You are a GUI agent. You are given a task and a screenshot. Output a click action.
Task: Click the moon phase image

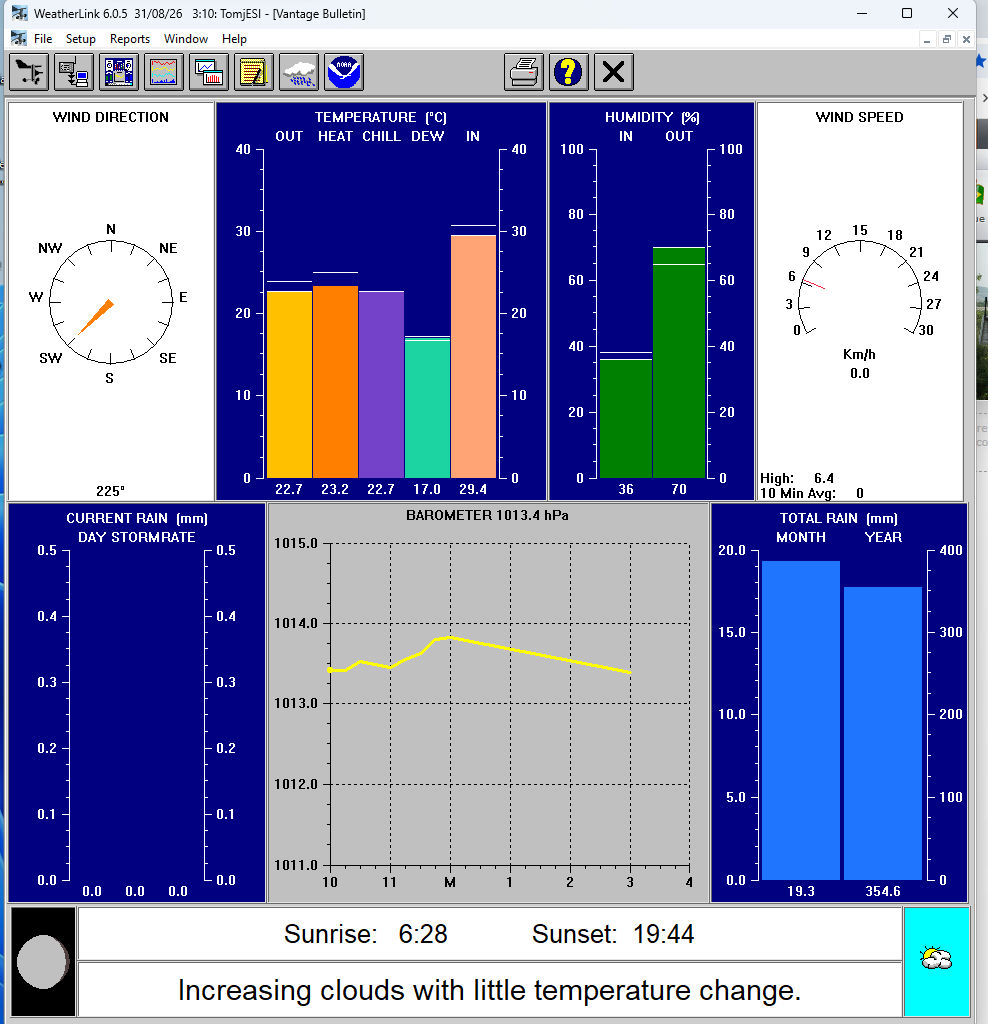click(43, 961)
